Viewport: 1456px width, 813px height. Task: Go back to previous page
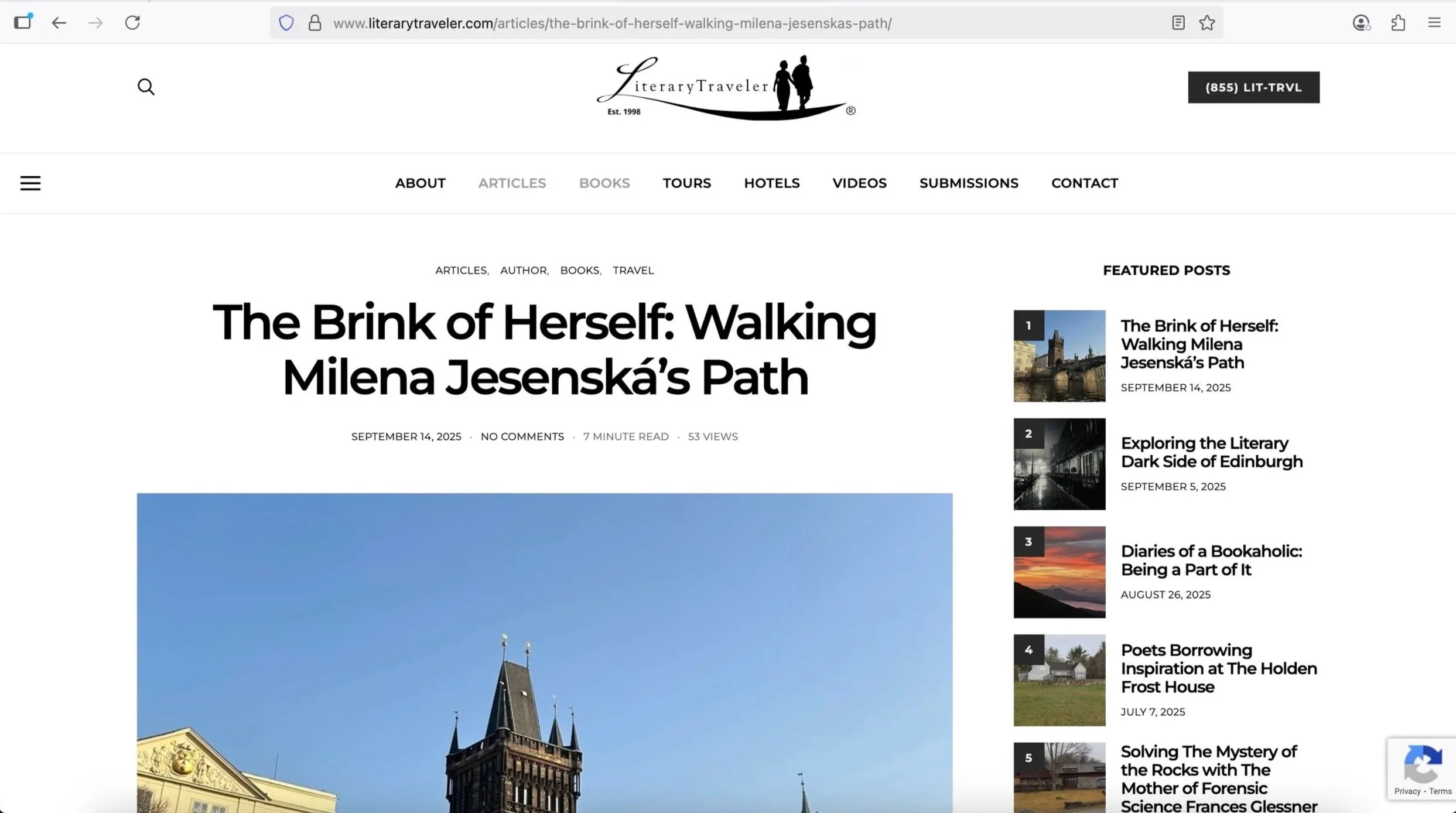click(59, 23)
